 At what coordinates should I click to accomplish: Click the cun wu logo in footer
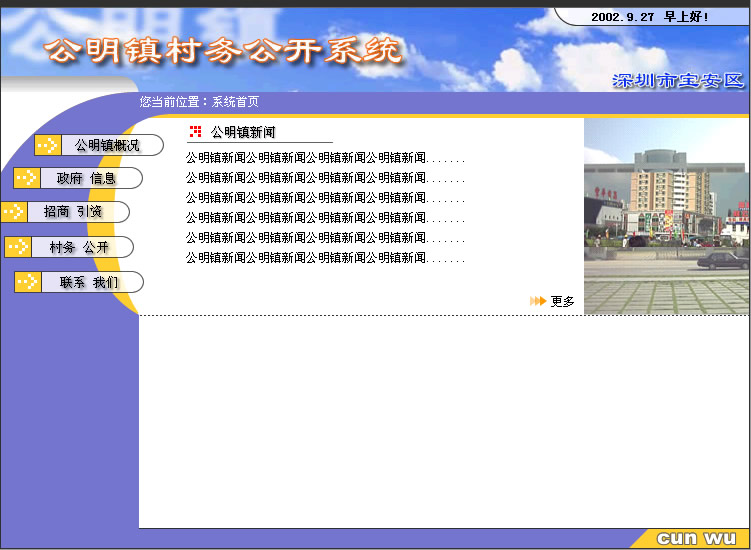coord(696,539)
